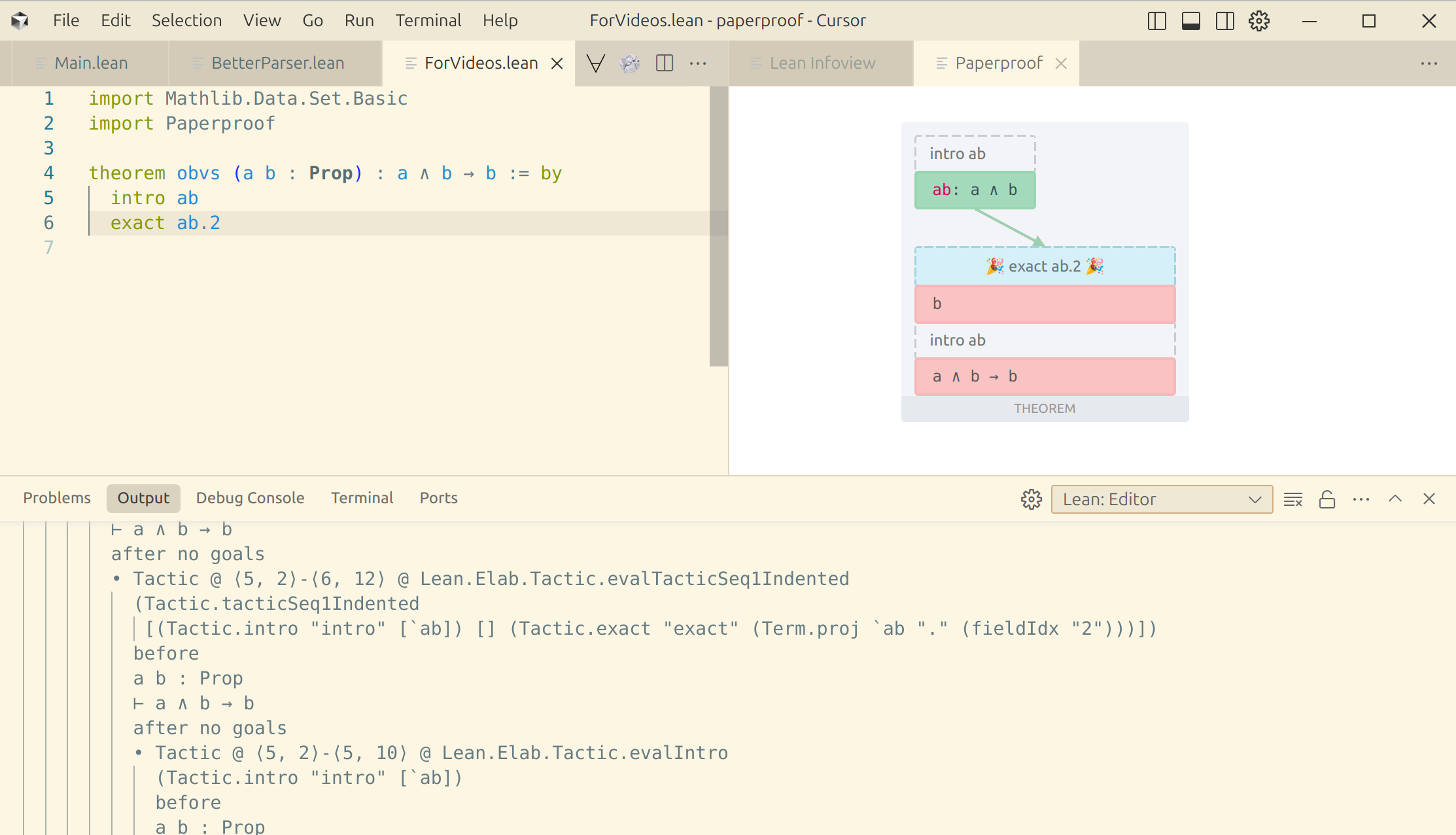This screenshot has width=1456, height=835.
Task: Click the output panel settings gear icon
Action: tap(1031, 499)
